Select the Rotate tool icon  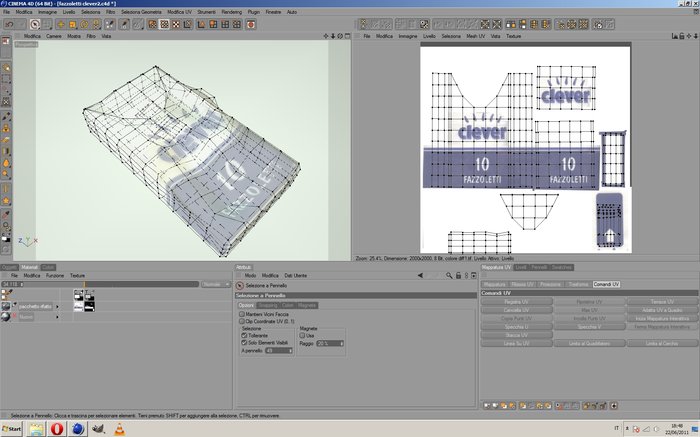click(x=84, y=25)
